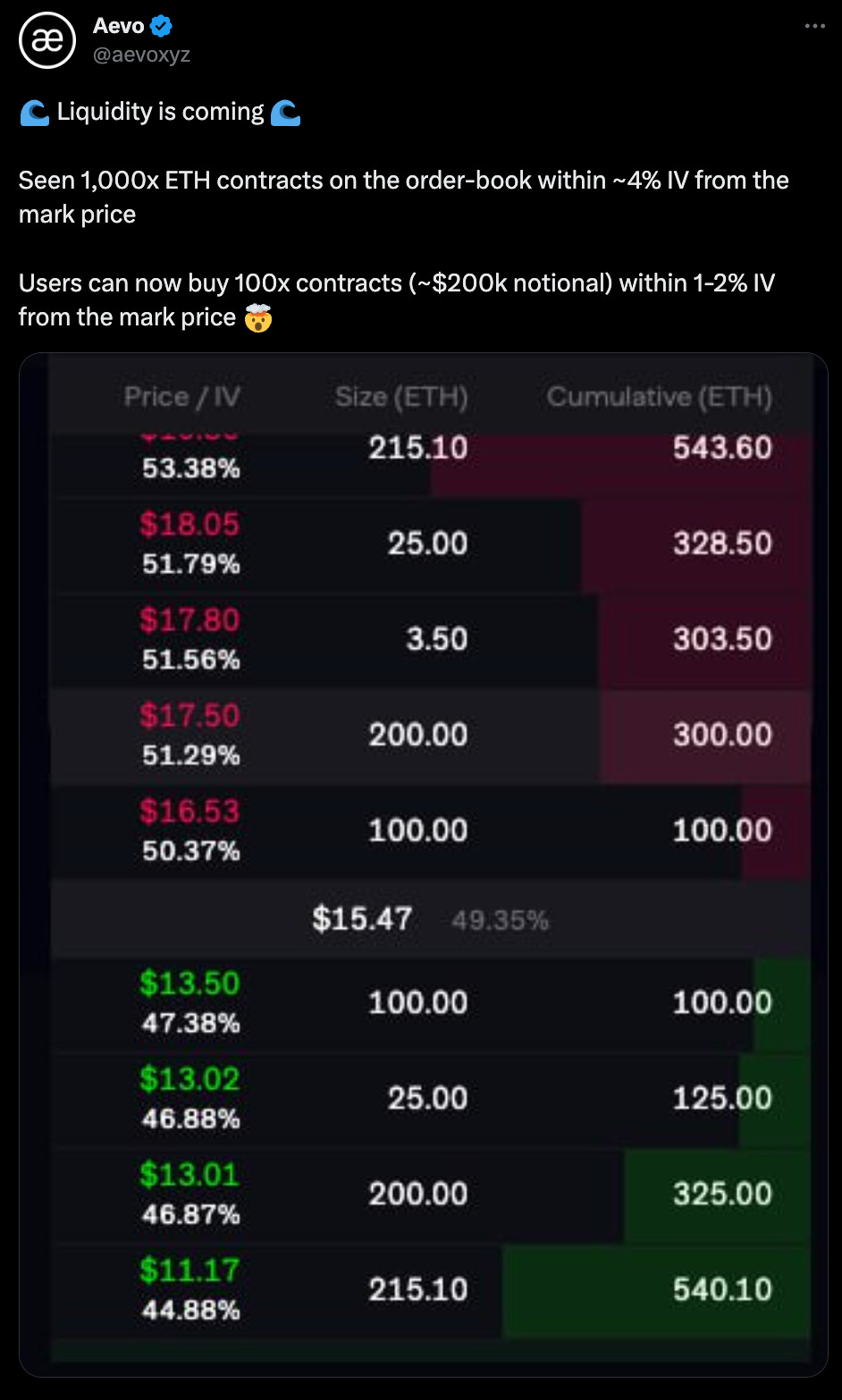Click the blue verified badge next to Aevo
Screen dimensions: 842x1400
click(159, 26)
